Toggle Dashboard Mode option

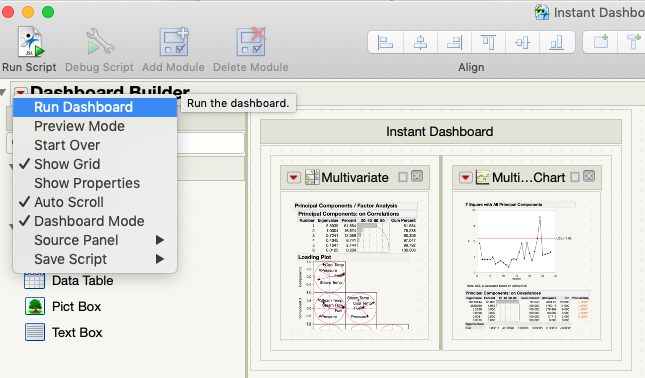pos(95,221)
